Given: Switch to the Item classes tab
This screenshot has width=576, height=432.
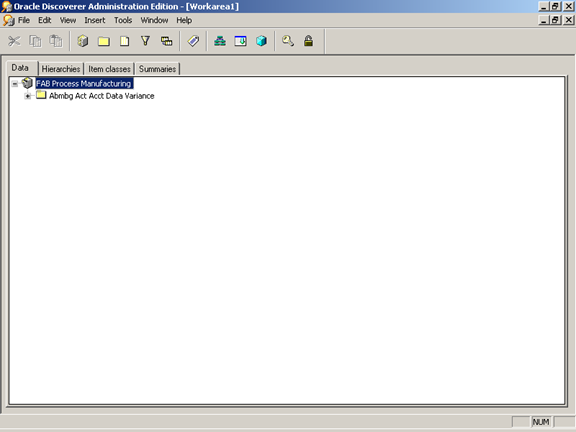Looking at the screenshot, I should click(109, 69).
